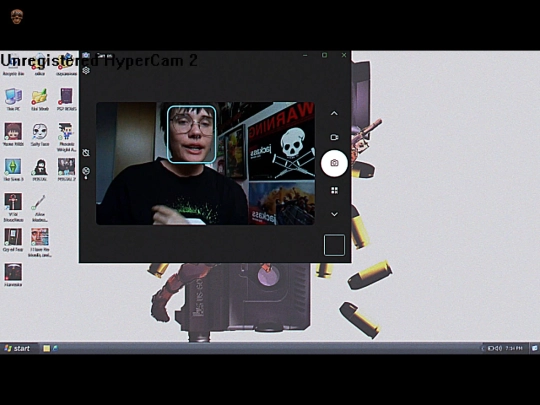Show hidden tray icons arrow

point(483,349)
